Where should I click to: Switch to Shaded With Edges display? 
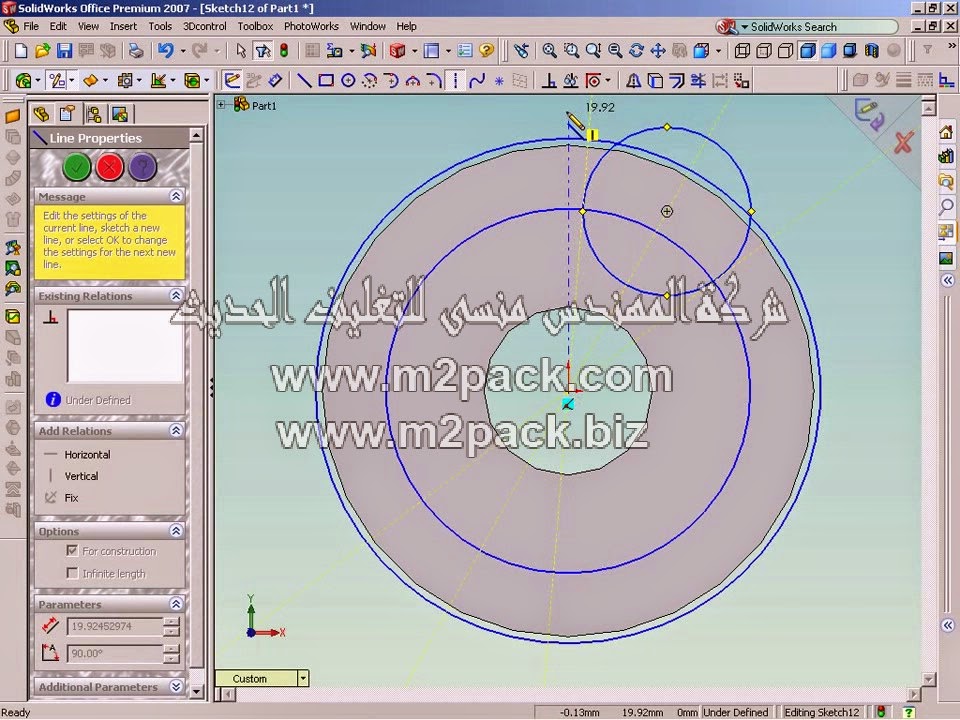[808, 50]
